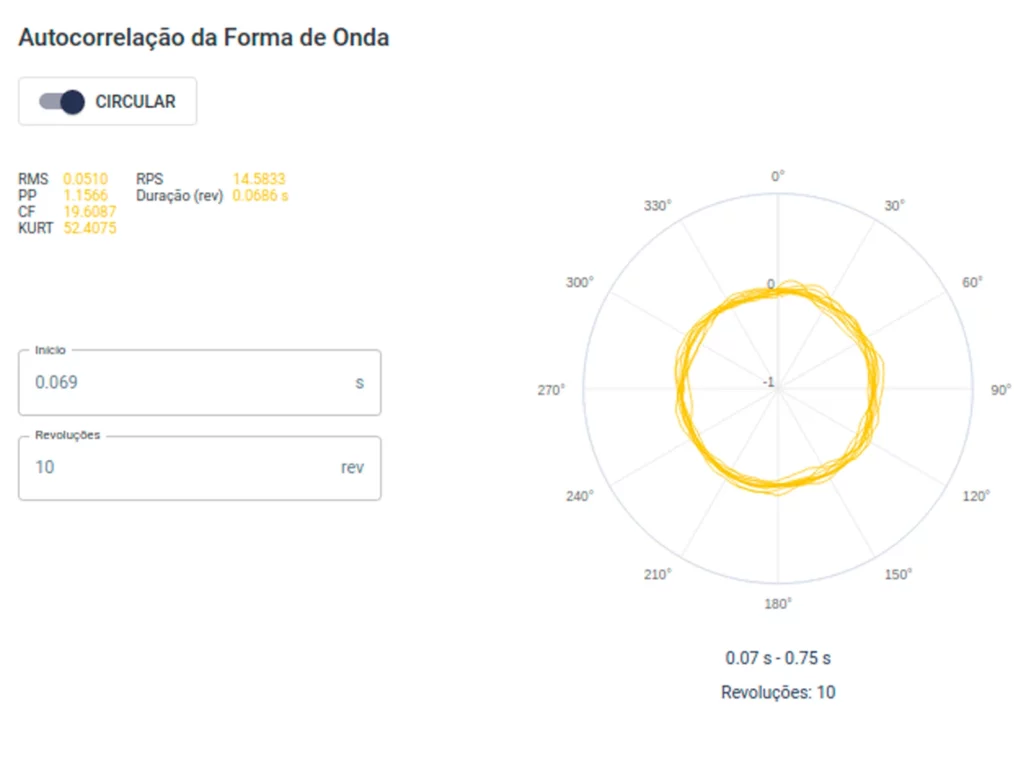Click the 0° label on polar chart
This screenshot has width=1024, height=760.
coord(777,176)
